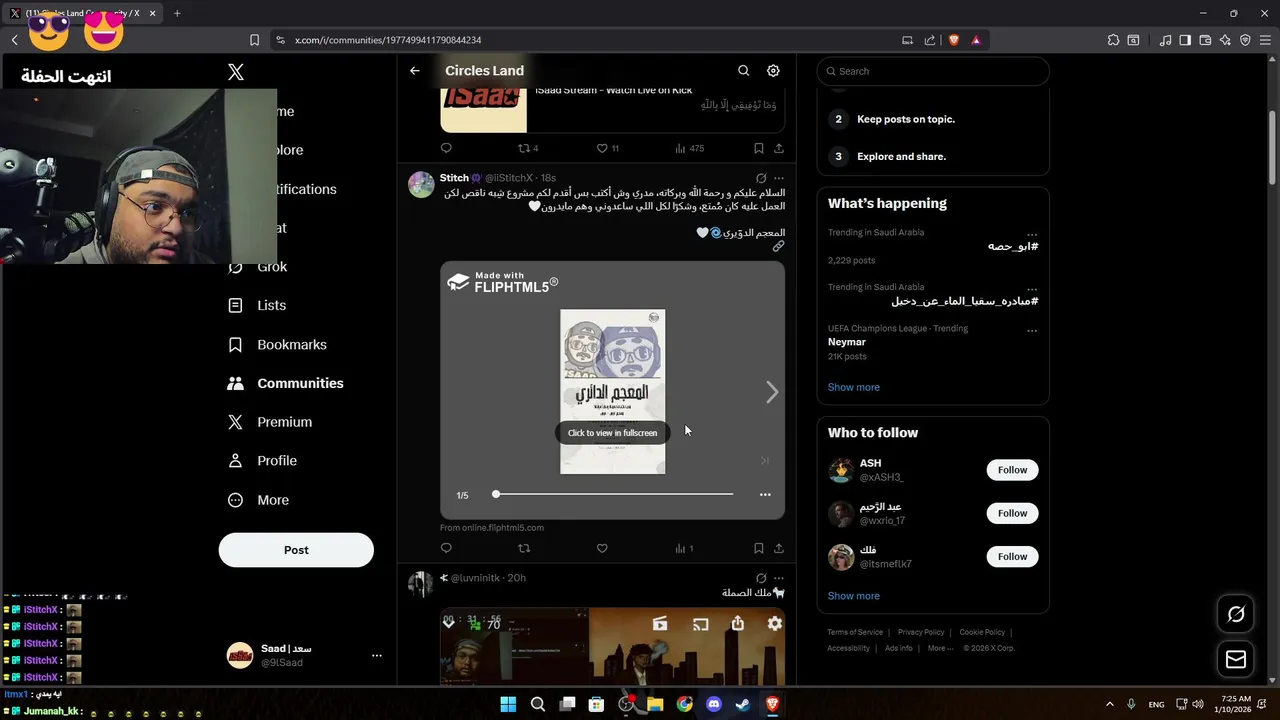Open Brave VPN shield icon
This screenshot has height=720, width=1280.
1245,40
